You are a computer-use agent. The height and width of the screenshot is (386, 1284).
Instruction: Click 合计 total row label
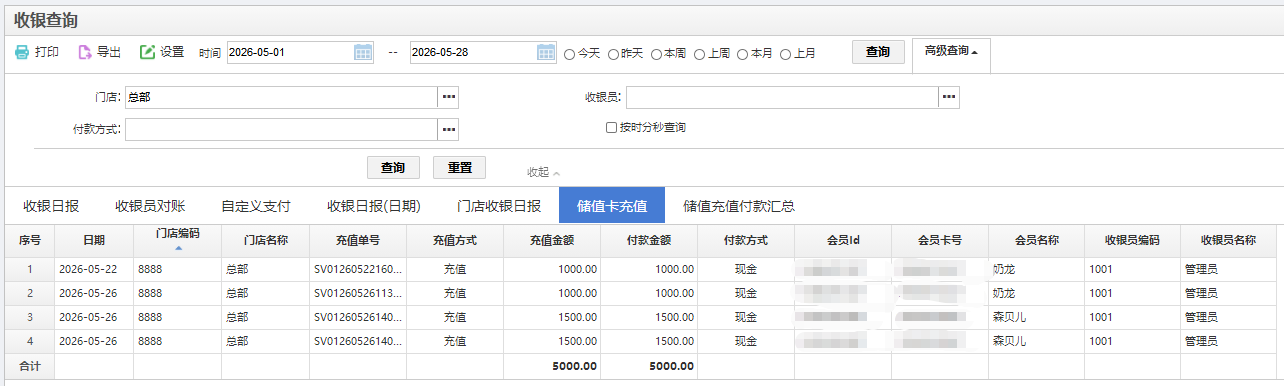pos(29,366)
